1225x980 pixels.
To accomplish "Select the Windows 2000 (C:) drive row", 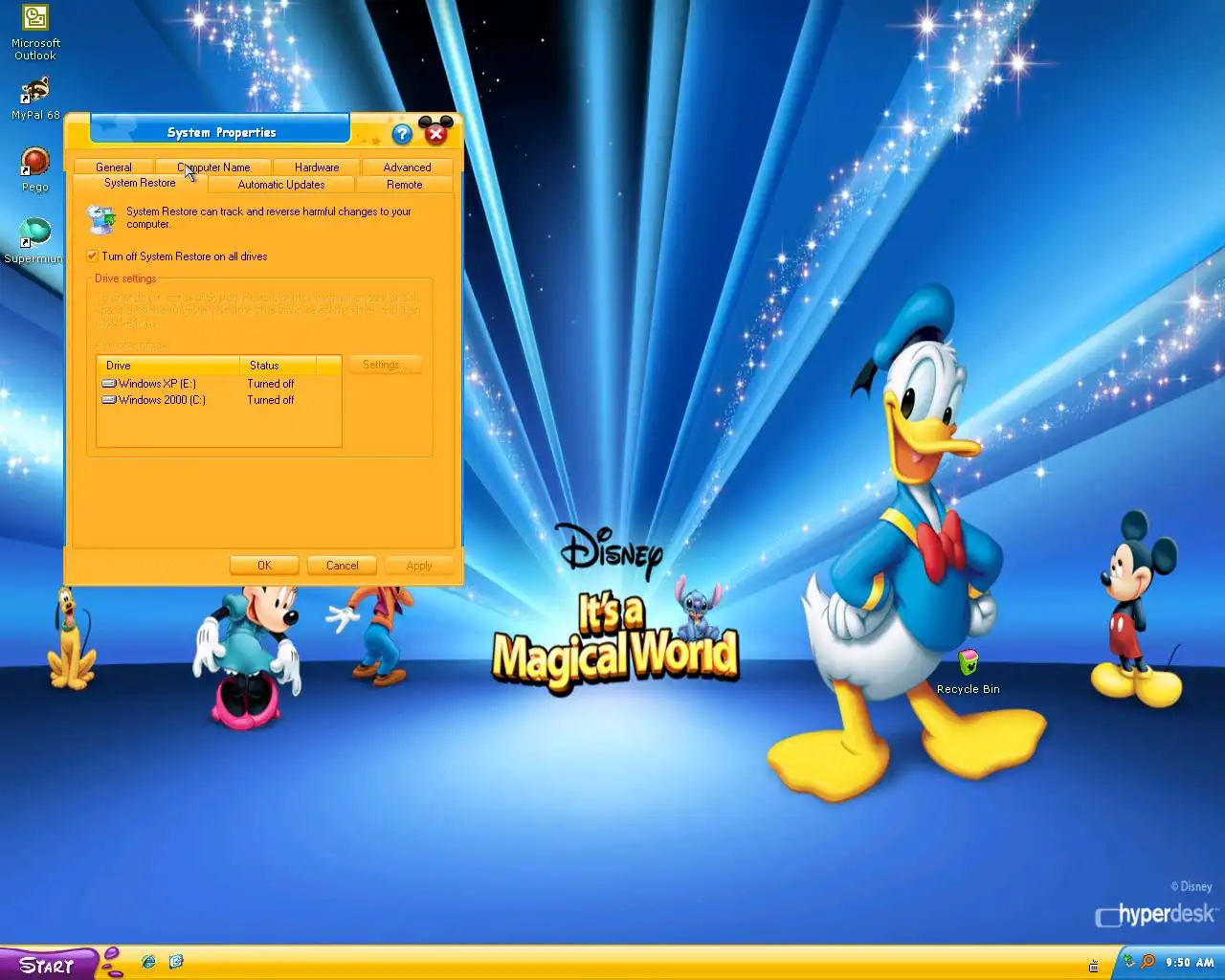I will [219, 400].
